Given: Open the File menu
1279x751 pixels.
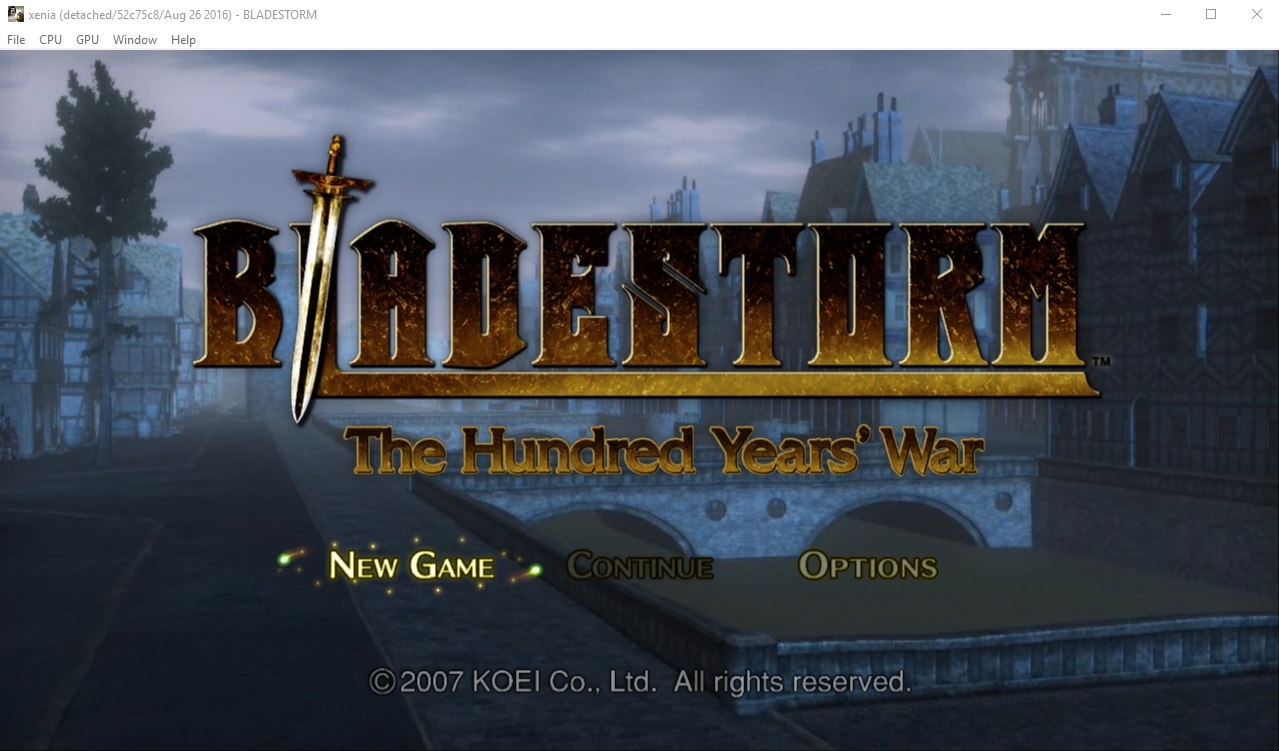Looking at the screenshot, I should [x=16, y=40].
